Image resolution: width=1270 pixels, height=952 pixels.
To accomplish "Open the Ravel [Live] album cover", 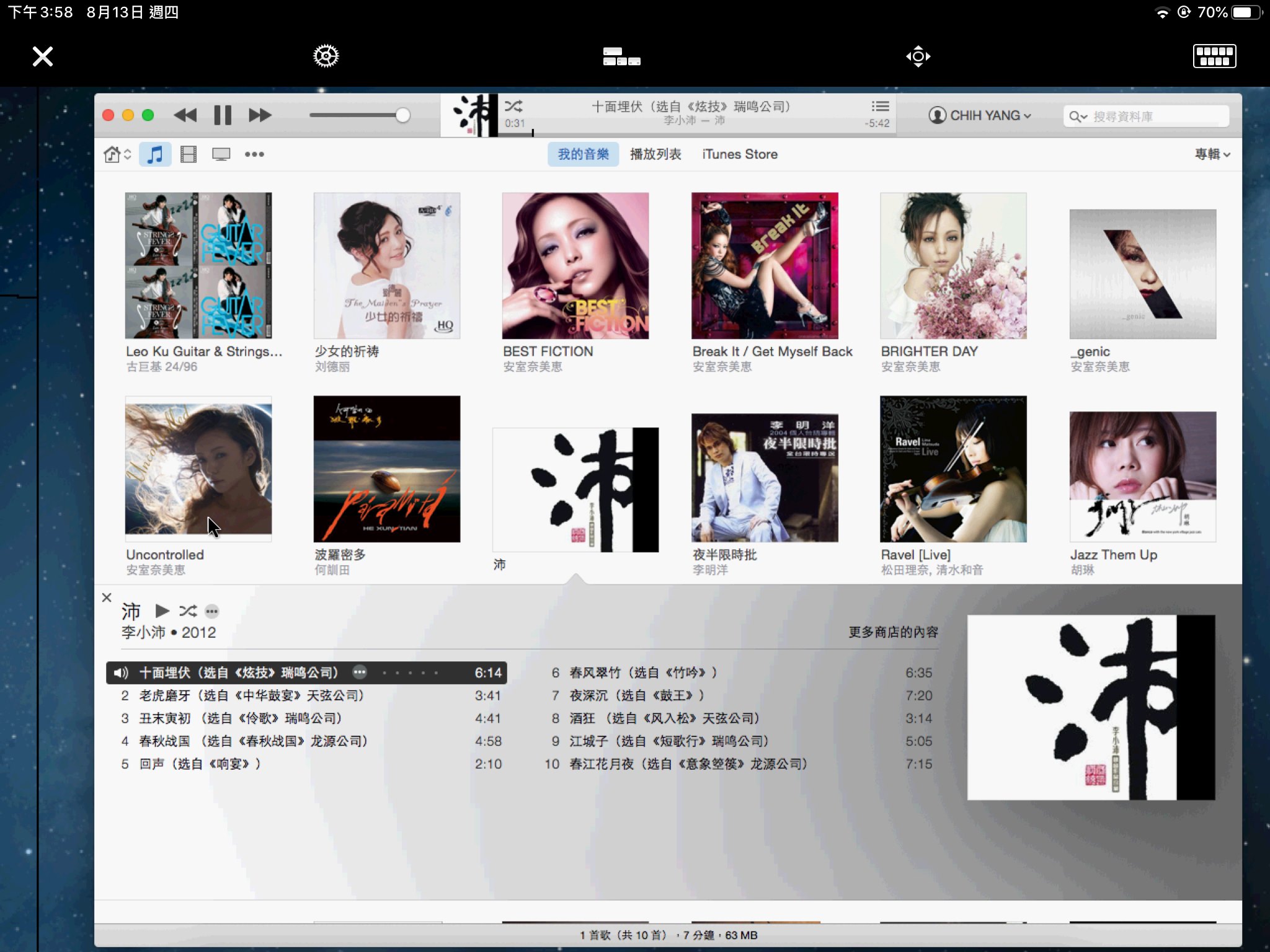I will click(x=953, y=469).
